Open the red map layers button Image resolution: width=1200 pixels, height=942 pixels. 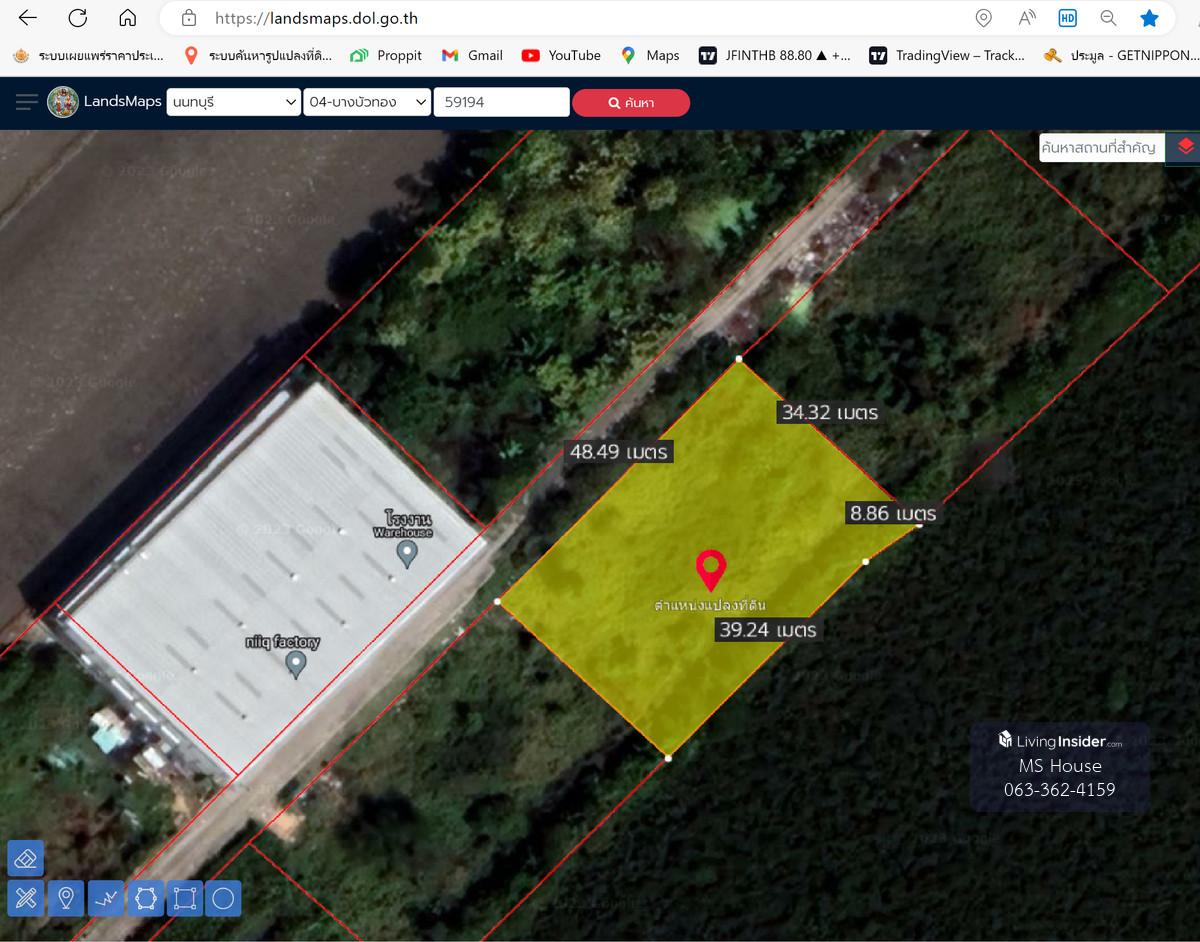[x=1185, y=147]
